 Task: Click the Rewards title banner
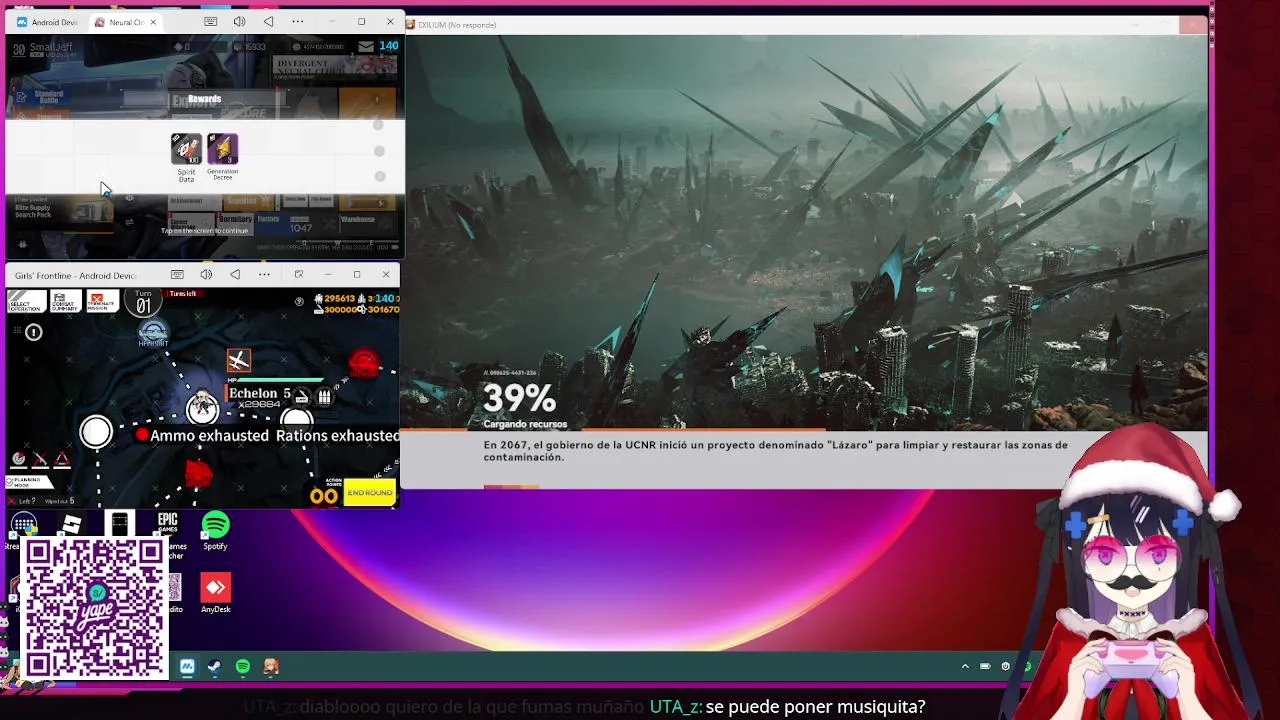pyautogui.click(x=204, y=99)
